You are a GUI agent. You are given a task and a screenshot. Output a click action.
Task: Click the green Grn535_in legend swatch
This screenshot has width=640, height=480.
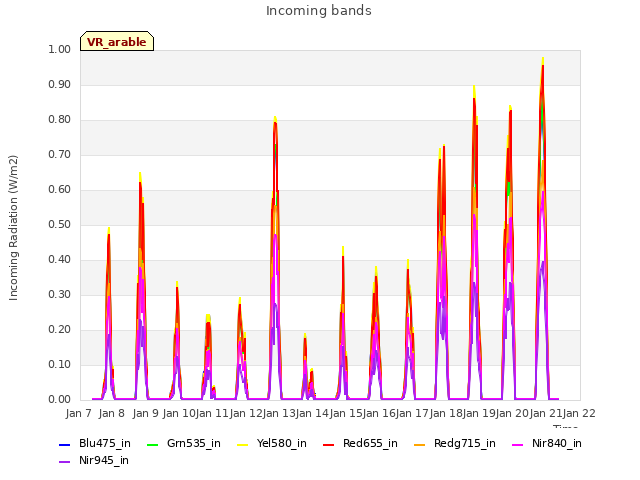point(152,444)
